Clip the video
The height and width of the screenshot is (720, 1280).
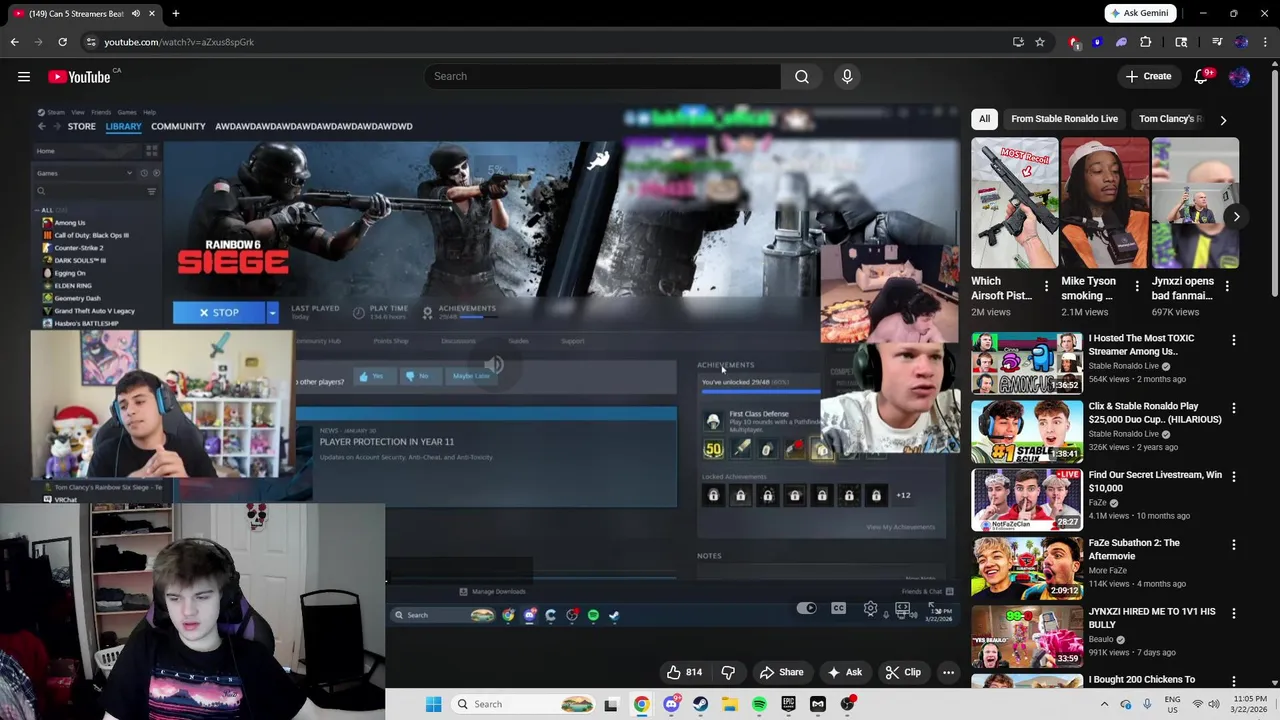click(x=903, y=672)
